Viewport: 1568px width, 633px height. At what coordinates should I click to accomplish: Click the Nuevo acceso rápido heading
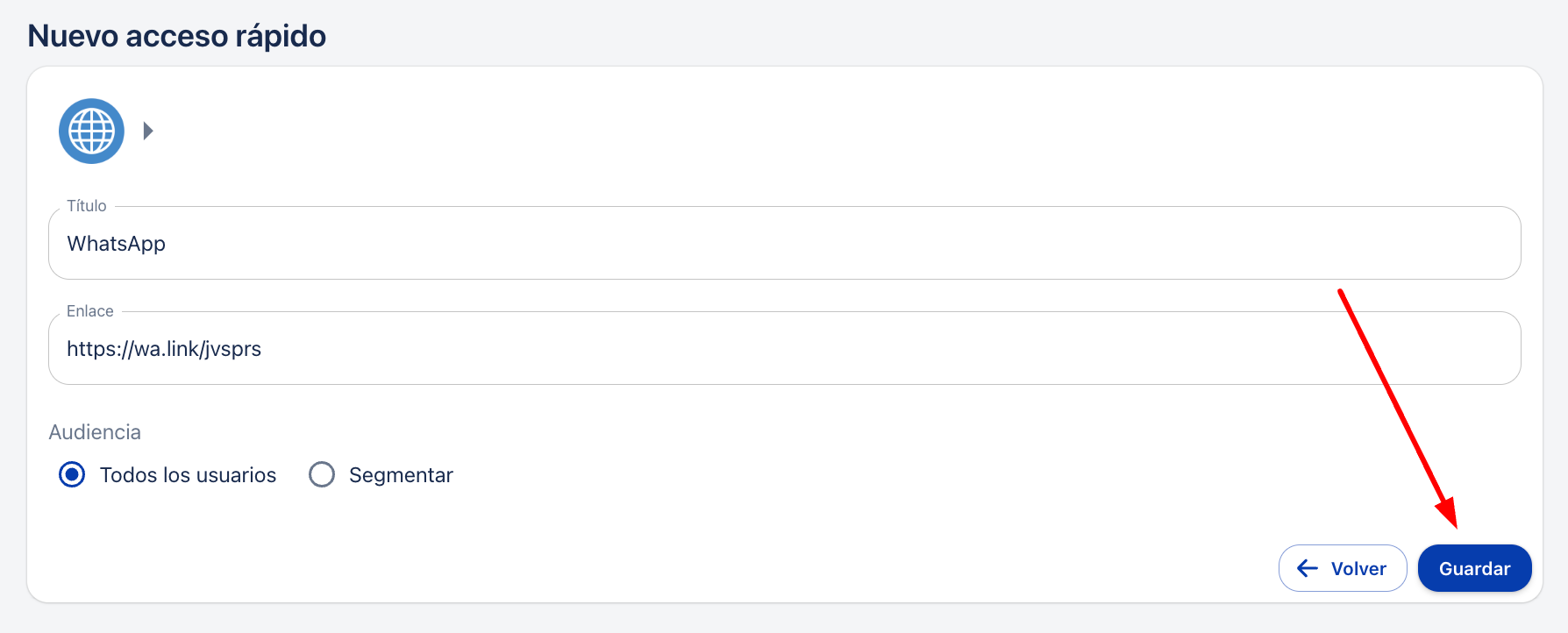[177, 36]
